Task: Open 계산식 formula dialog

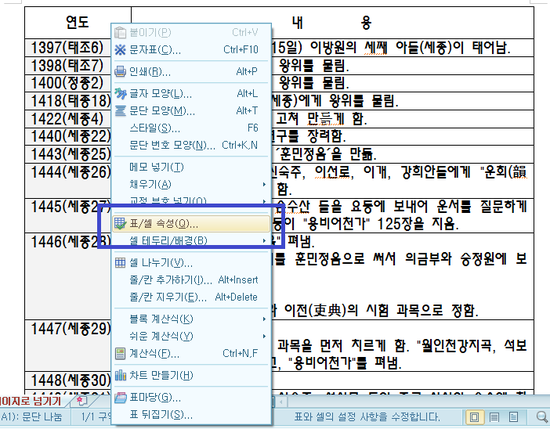Action: pos(191,353)
